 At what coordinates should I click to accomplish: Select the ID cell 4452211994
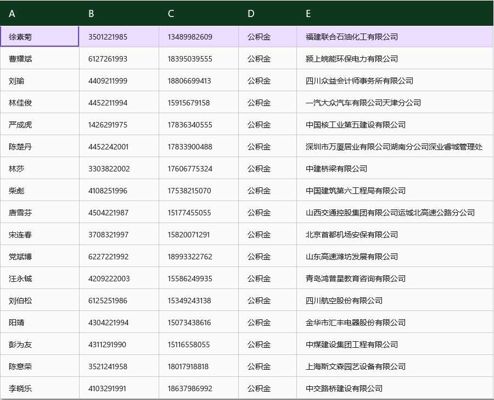pos(119,103)
